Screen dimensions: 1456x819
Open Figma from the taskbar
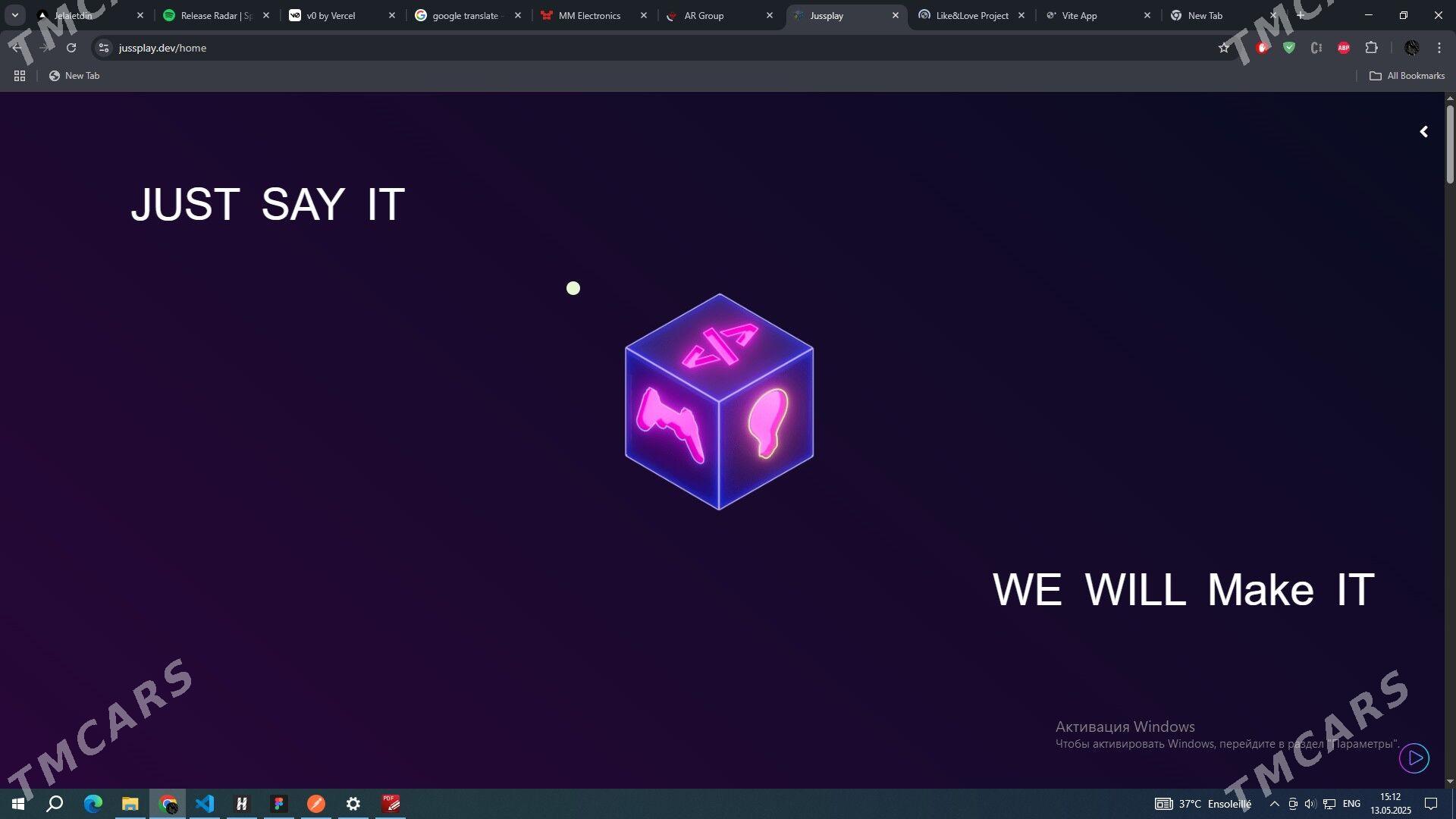279,803
